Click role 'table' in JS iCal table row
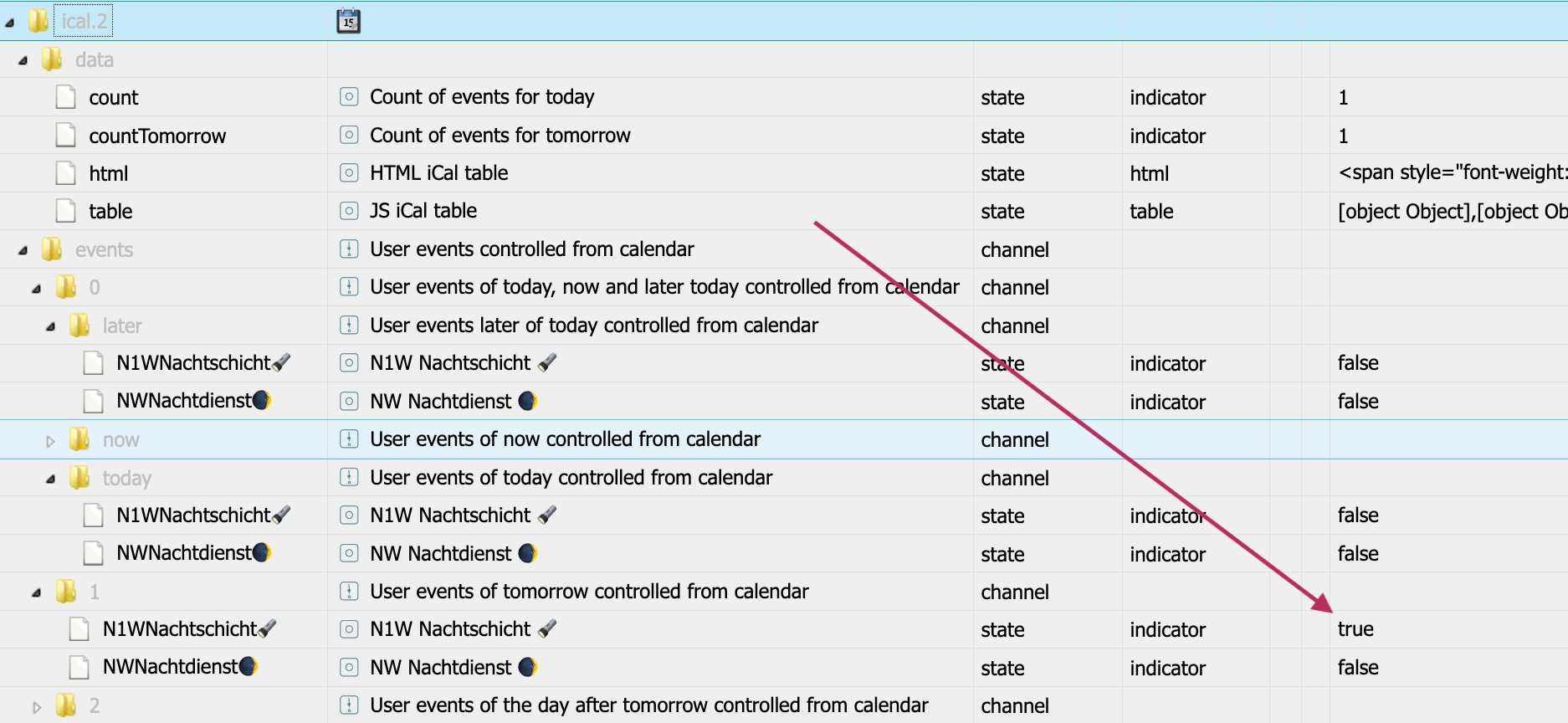This screenshot has height=723, width=1568. [1151, 212]
